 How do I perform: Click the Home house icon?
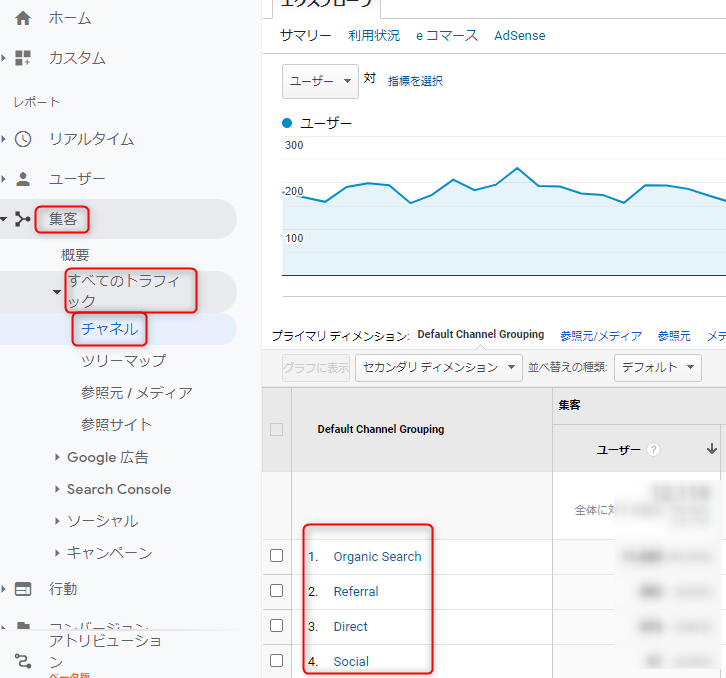tap(23, 19)
